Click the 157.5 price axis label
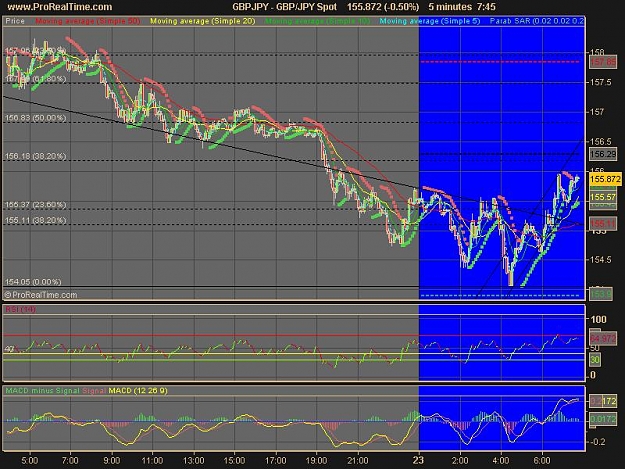Viewport: 625px width, 469px height. (x=601, y=82)
